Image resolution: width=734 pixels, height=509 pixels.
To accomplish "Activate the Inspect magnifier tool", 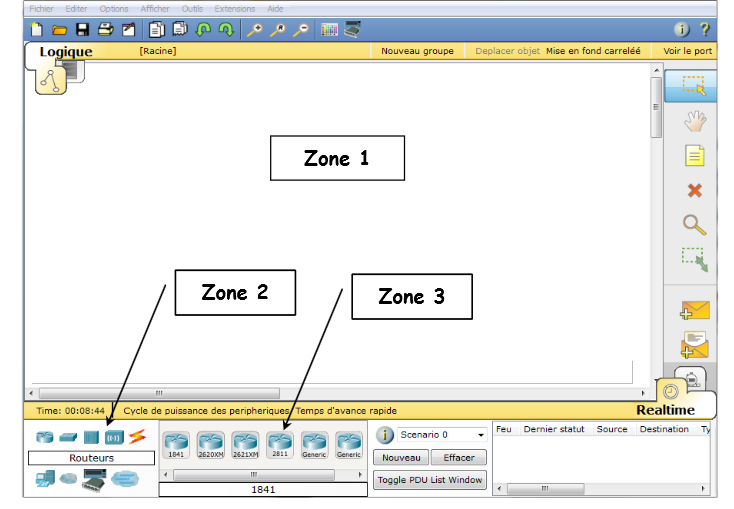I will (695, 225).
